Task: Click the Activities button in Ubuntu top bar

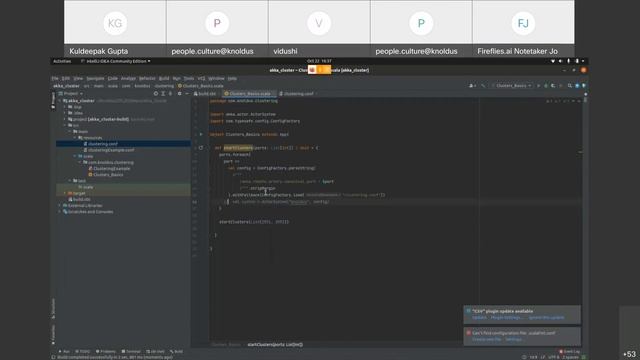Action: click(62, 61)
